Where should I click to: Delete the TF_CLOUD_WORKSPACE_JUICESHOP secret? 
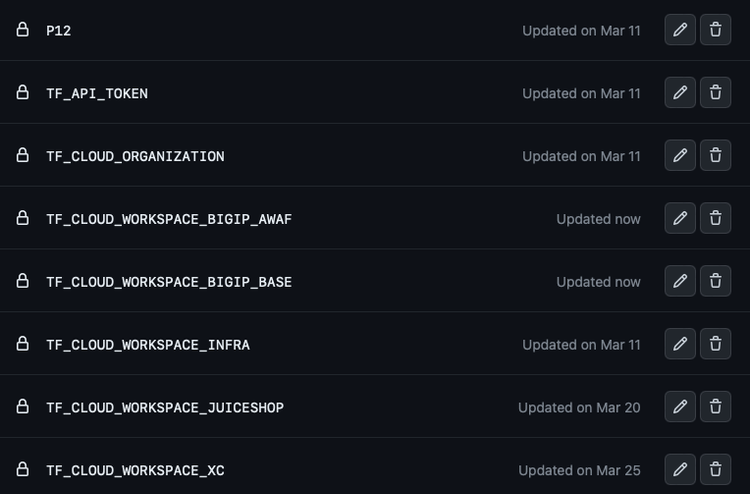coord(715,407)
